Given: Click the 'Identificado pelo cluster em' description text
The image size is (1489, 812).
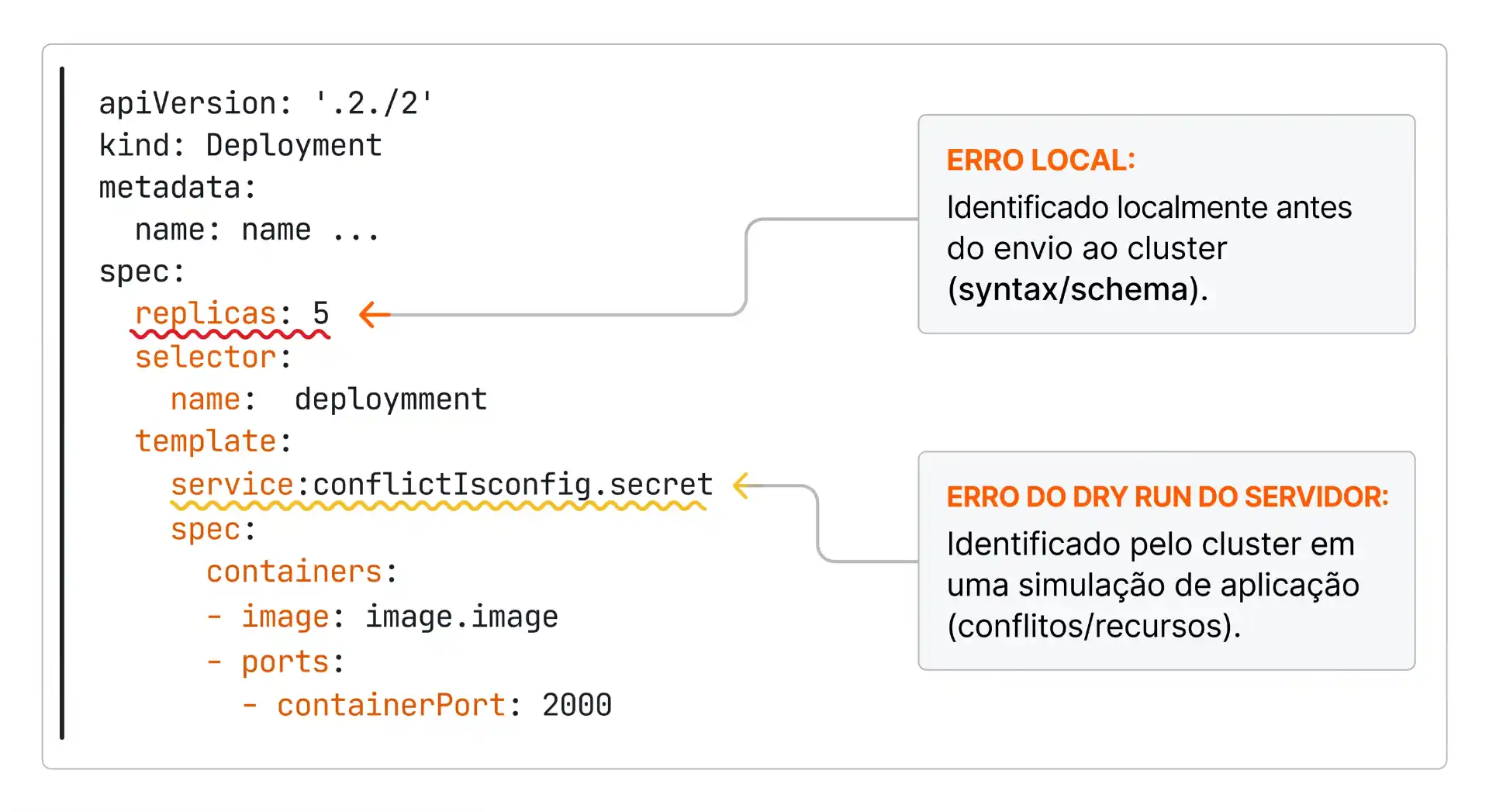Looking at the screenshot, I should coord(1151,544).
